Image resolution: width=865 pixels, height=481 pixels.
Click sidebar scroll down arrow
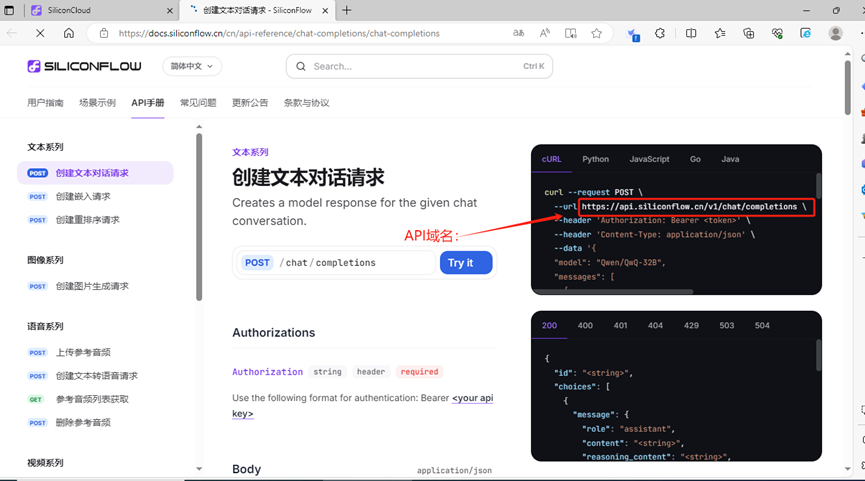pyautogui.click(x=199, y=469)
